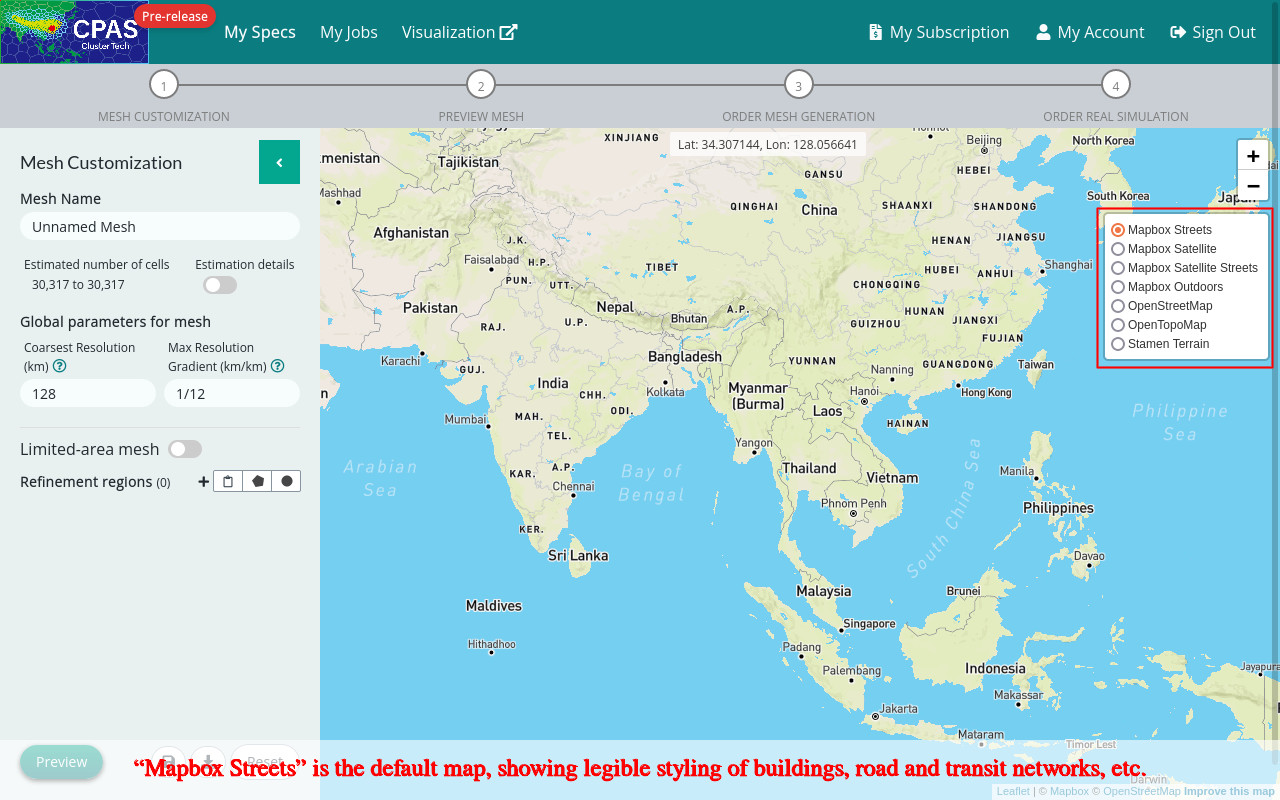Screen dimensions: 1280x800
Task: Open Improve this map link
Action: click(x=1229, y=791)
